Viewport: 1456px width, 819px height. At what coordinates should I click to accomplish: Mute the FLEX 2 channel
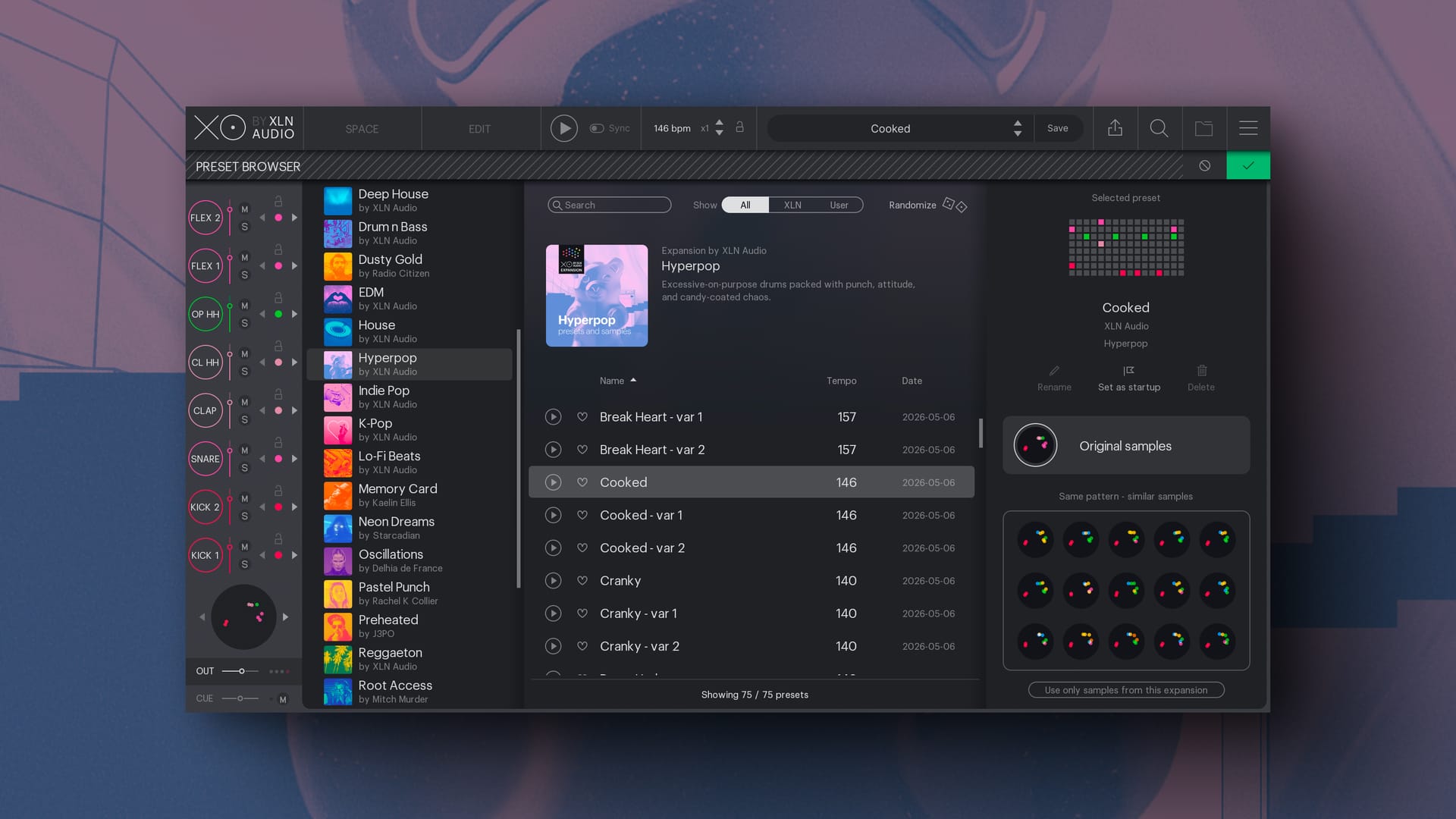click(244, 209)
